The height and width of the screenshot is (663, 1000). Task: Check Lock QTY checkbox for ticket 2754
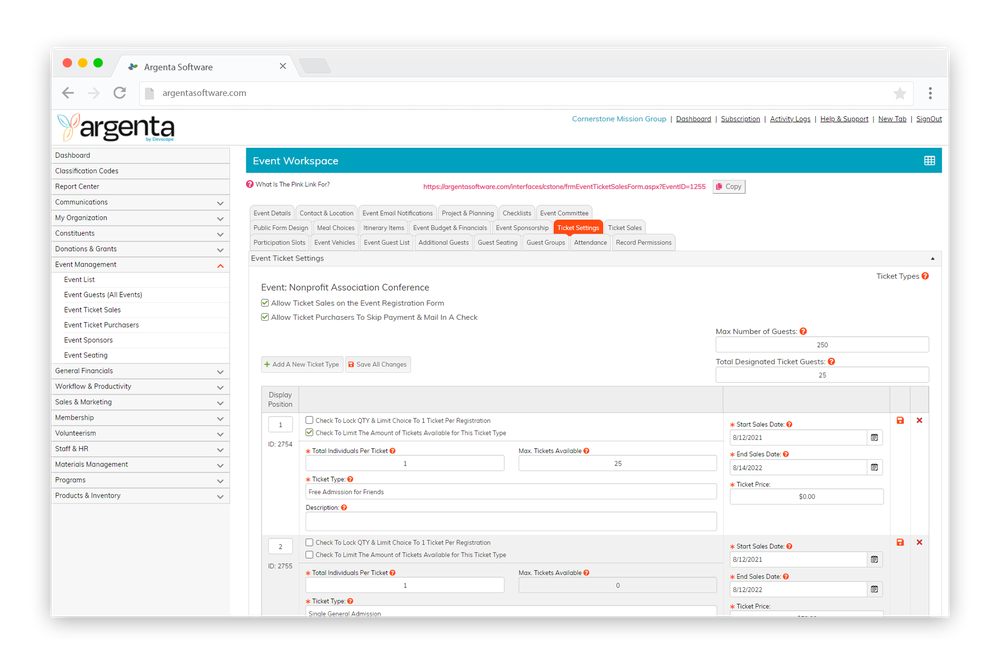pos(309,421)
